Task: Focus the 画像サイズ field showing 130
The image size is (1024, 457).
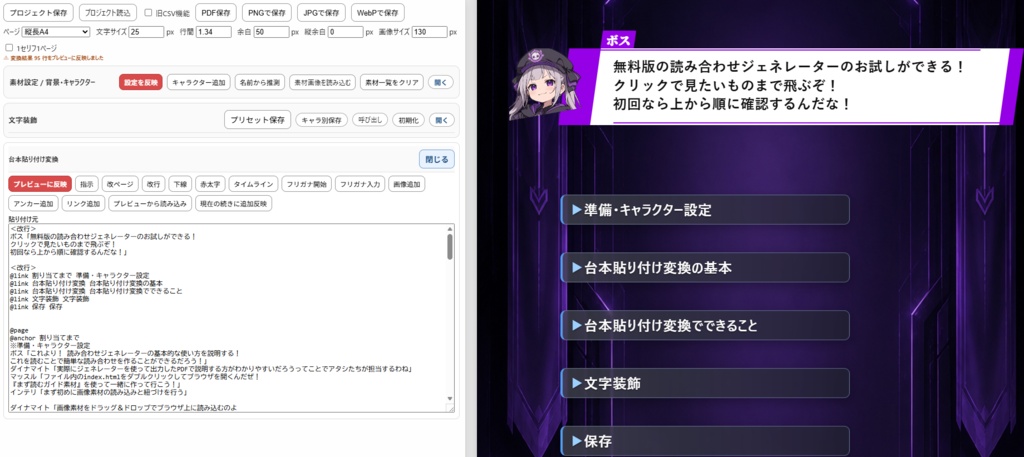Action: [429, 31]
